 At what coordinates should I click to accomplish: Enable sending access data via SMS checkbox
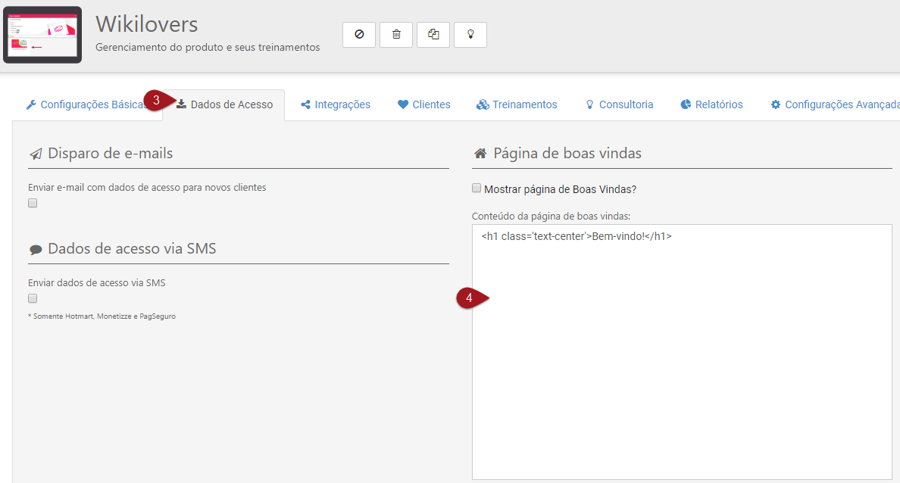click(33, 298)
